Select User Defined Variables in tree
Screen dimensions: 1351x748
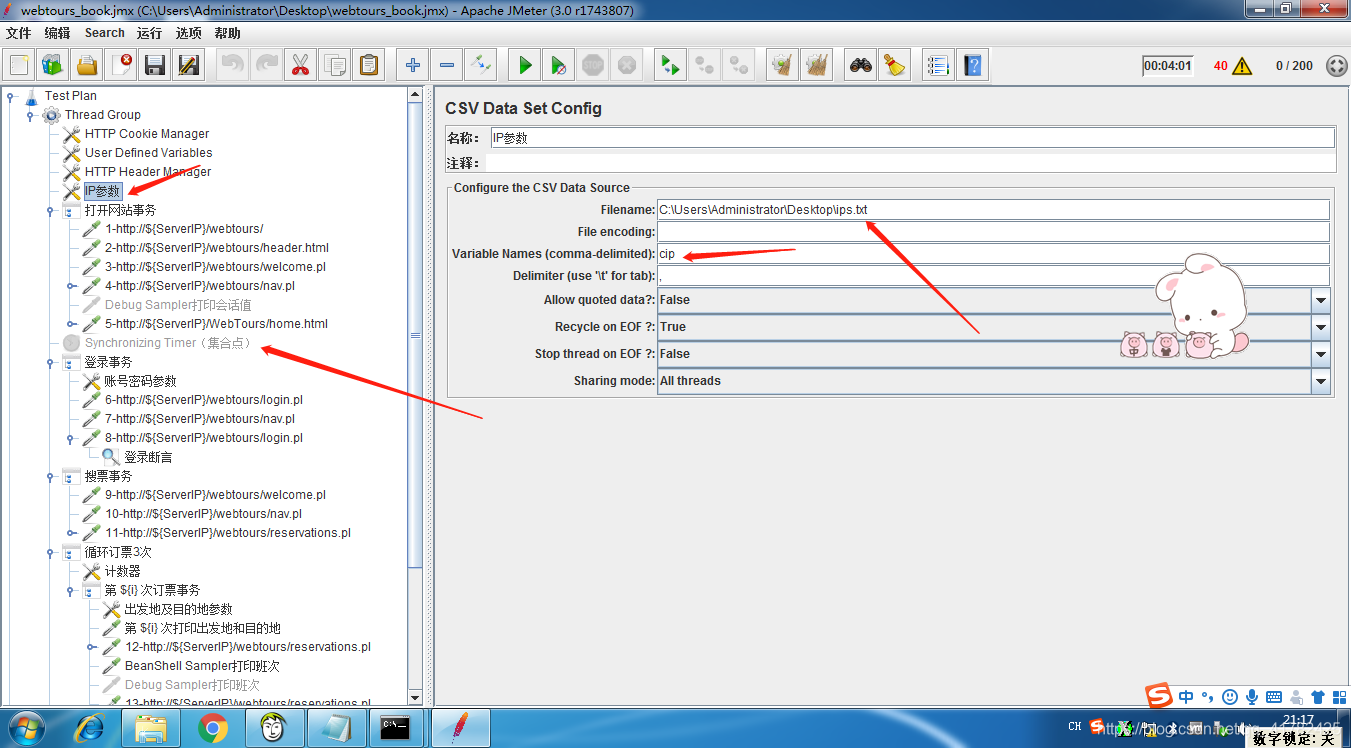pos(148,153)
